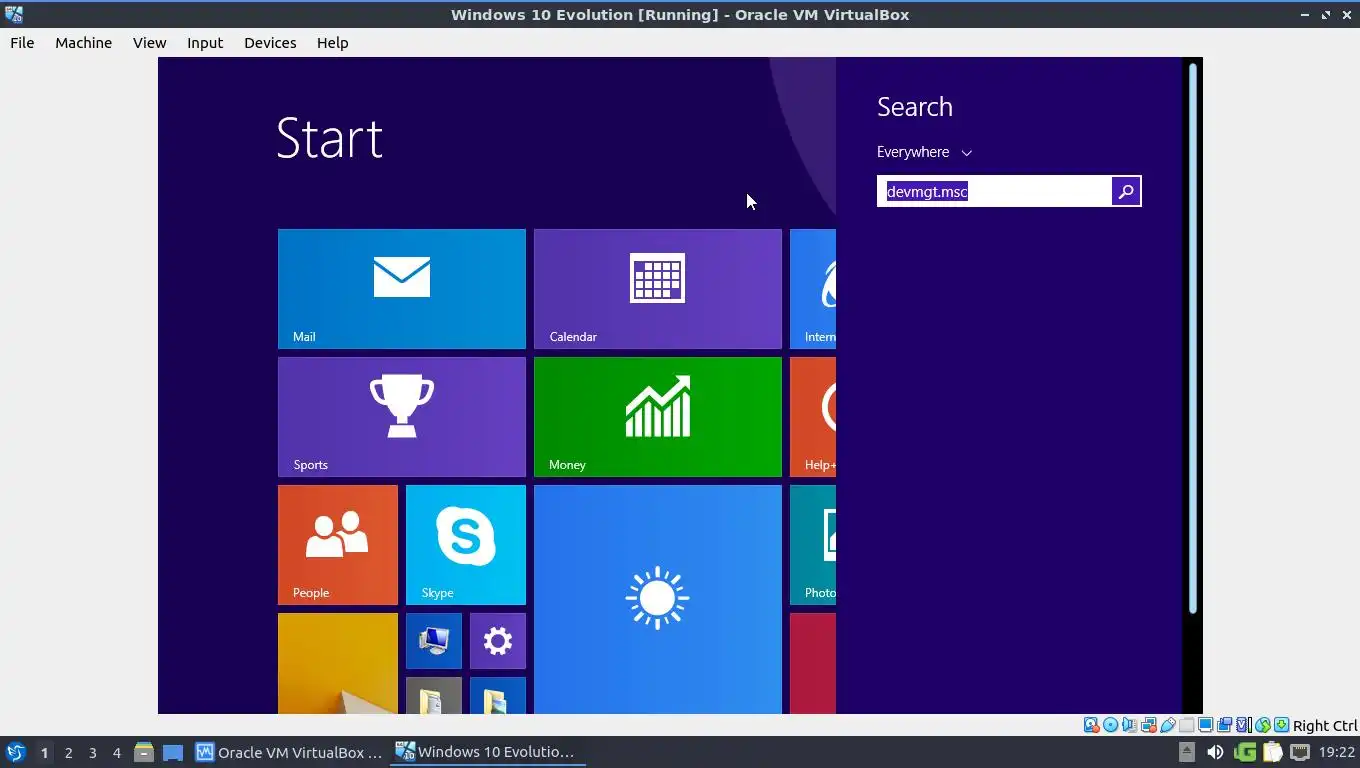The width and height of the screenshot is (1360, 768).
Task: Open the Devices menu
Action: [x=270, y=43]
